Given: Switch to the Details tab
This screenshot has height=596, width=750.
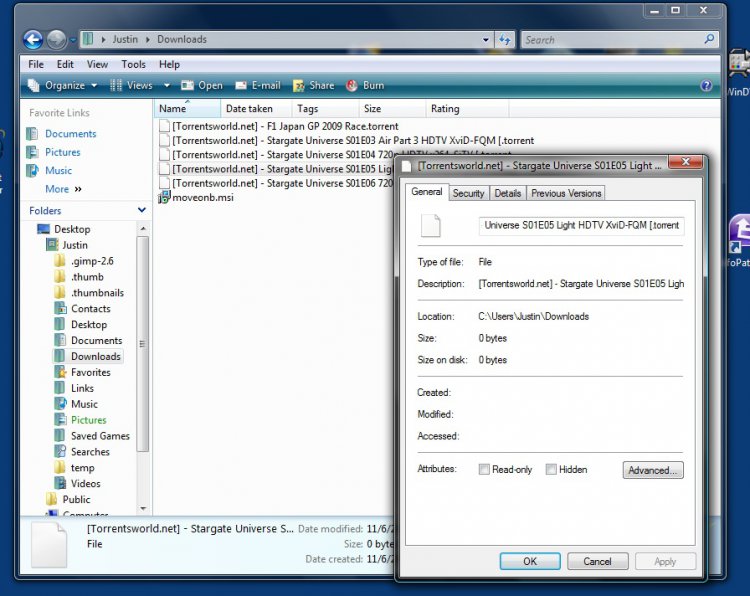Looking at the screenshot, I should (507, 193).
